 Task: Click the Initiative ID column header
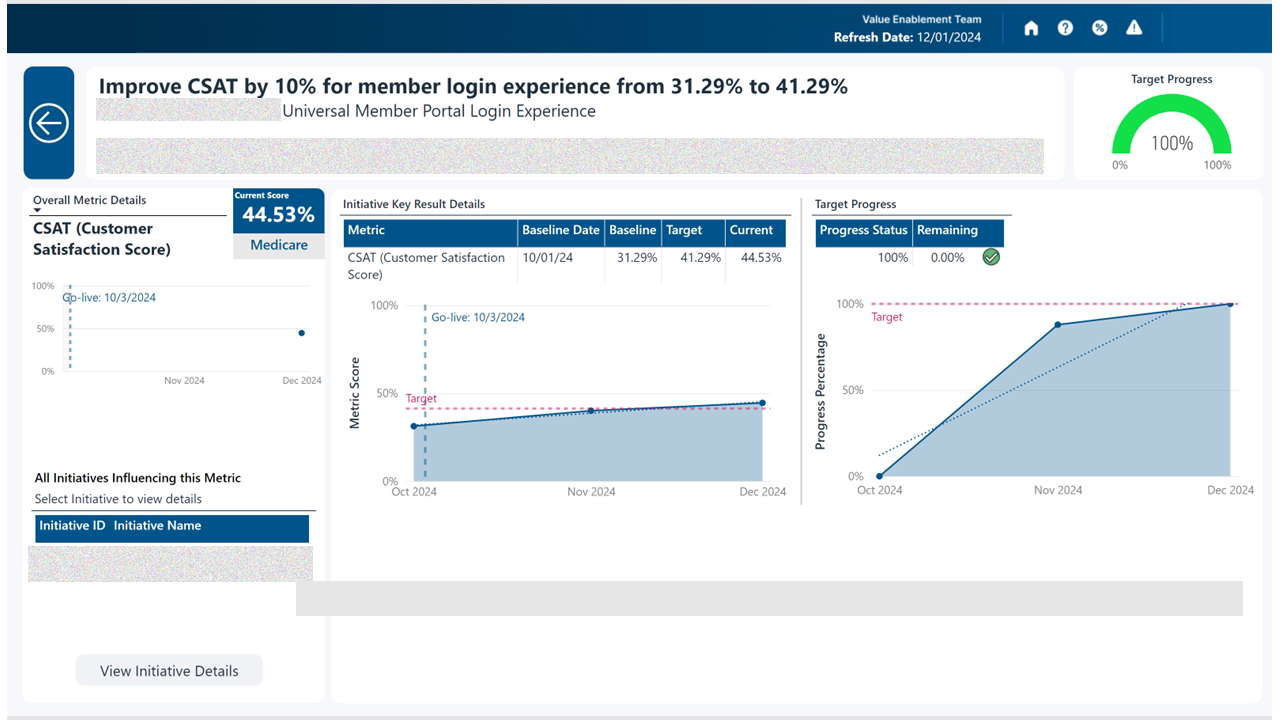click(72, 526)
